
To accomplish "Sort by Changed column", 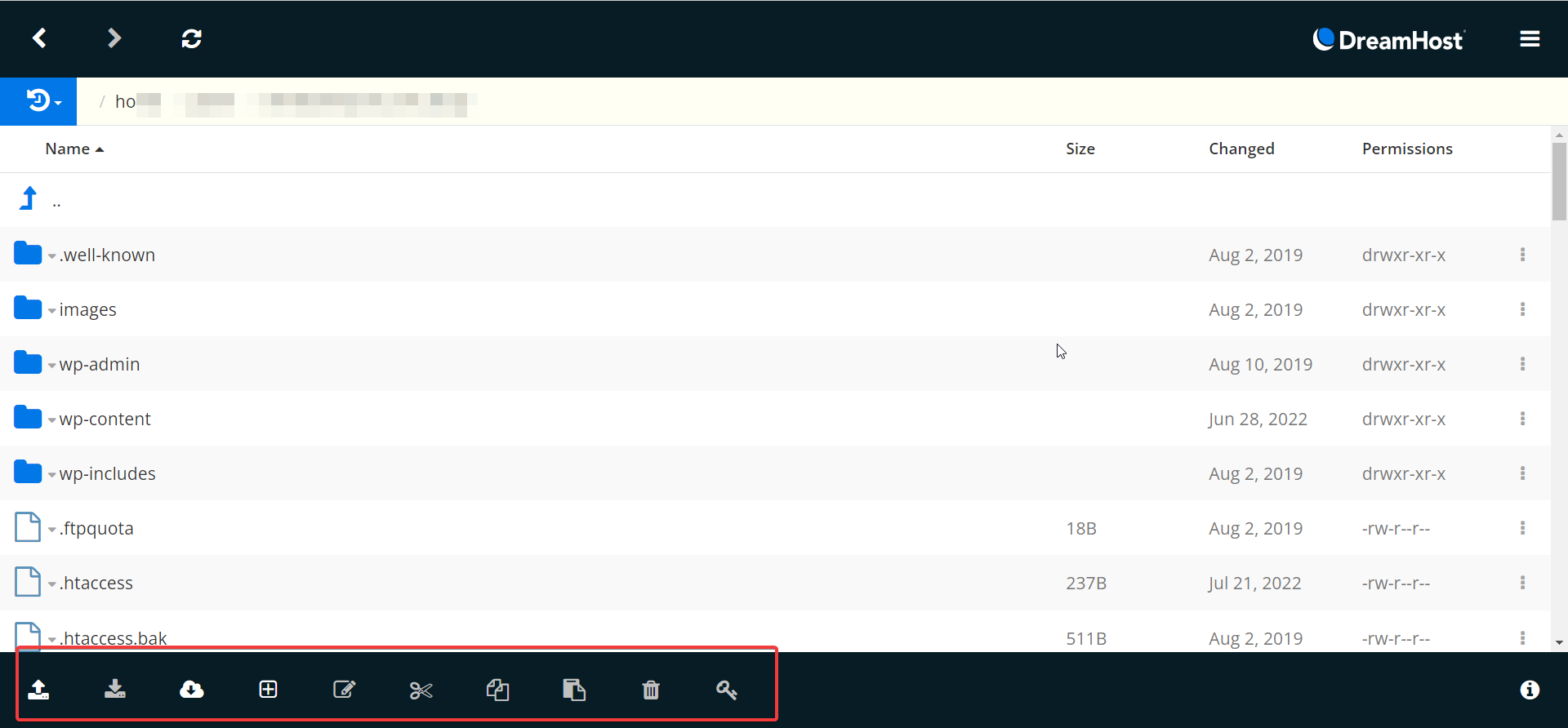I will click(1241, 149).
